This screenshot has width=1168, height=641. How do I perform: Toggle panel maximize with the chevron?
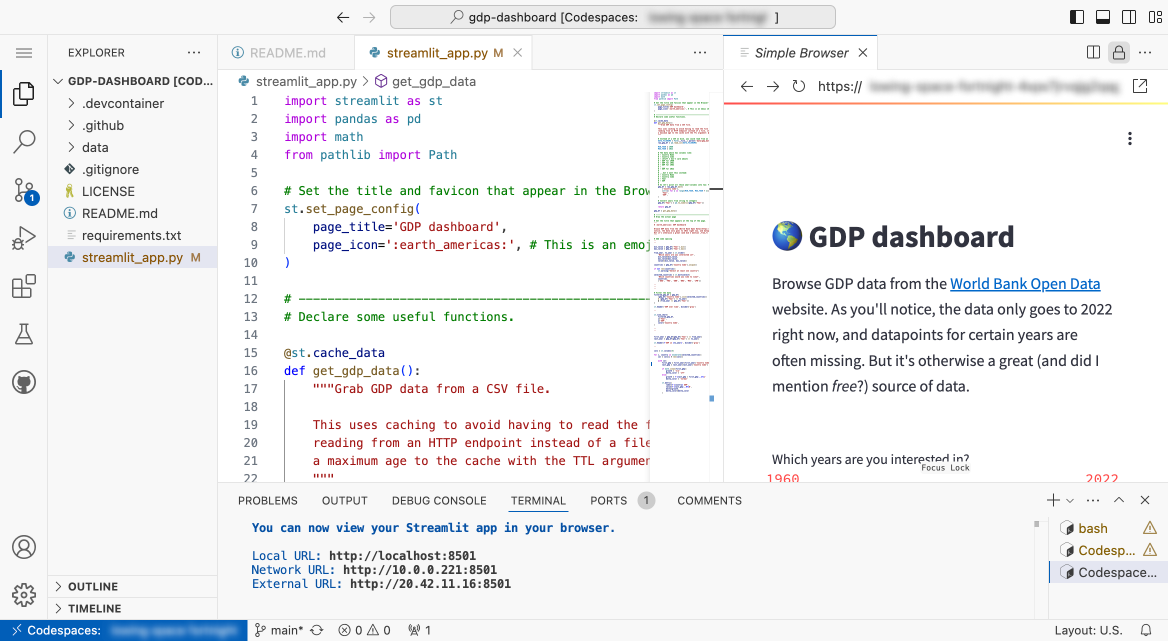pos(1119,499)
